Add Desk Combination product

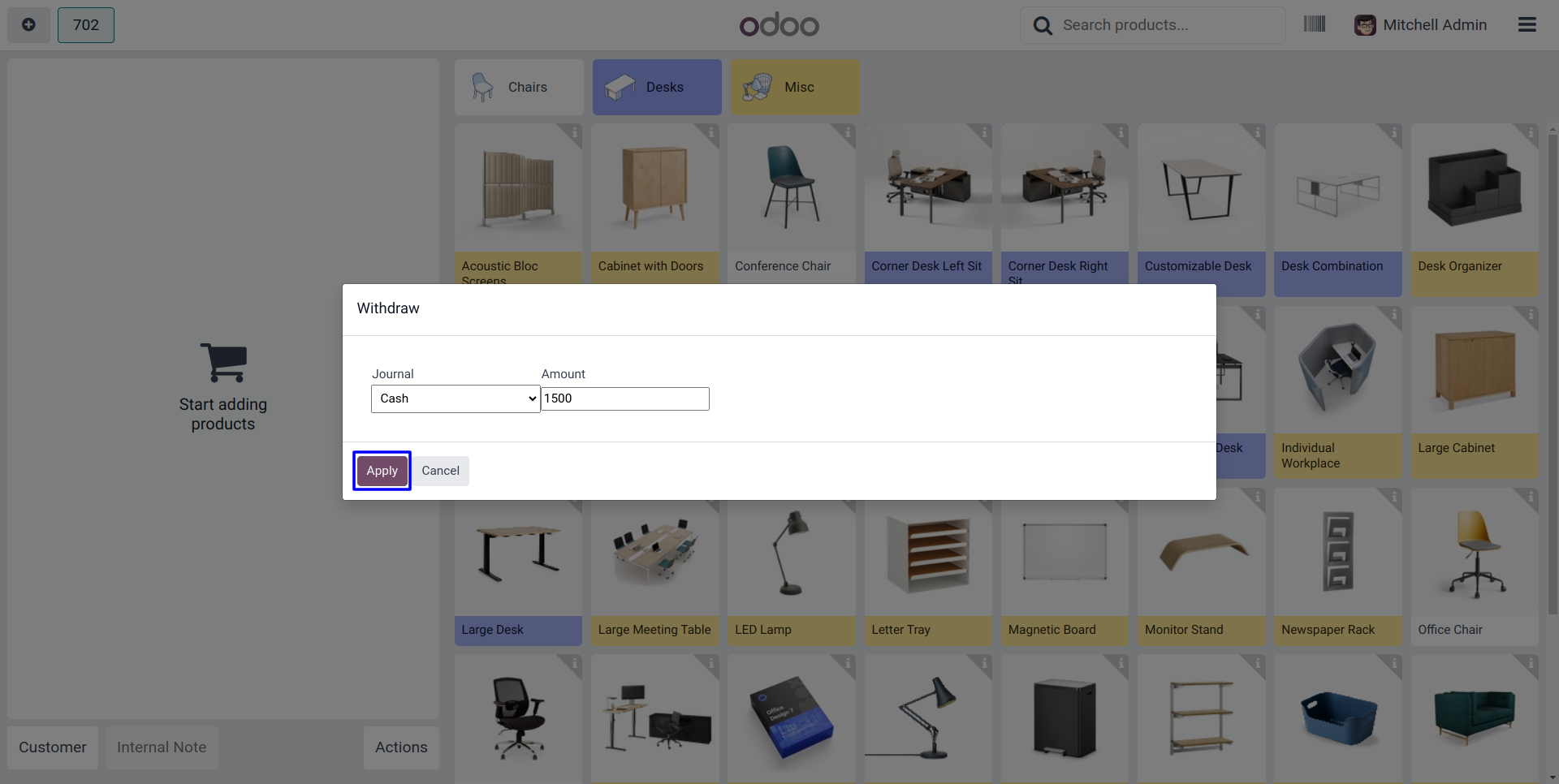[1338, 209]
